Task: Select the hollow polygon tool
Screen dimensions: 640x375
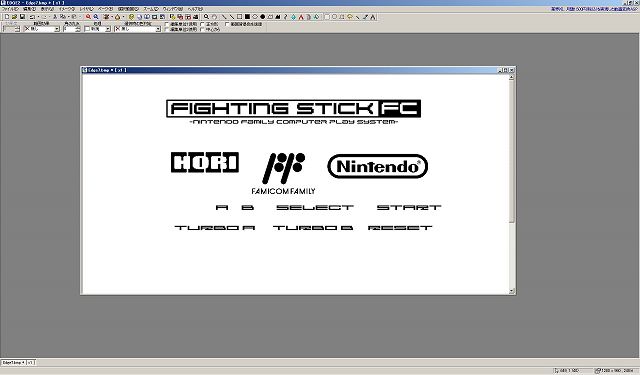Action: coord(270,17)
